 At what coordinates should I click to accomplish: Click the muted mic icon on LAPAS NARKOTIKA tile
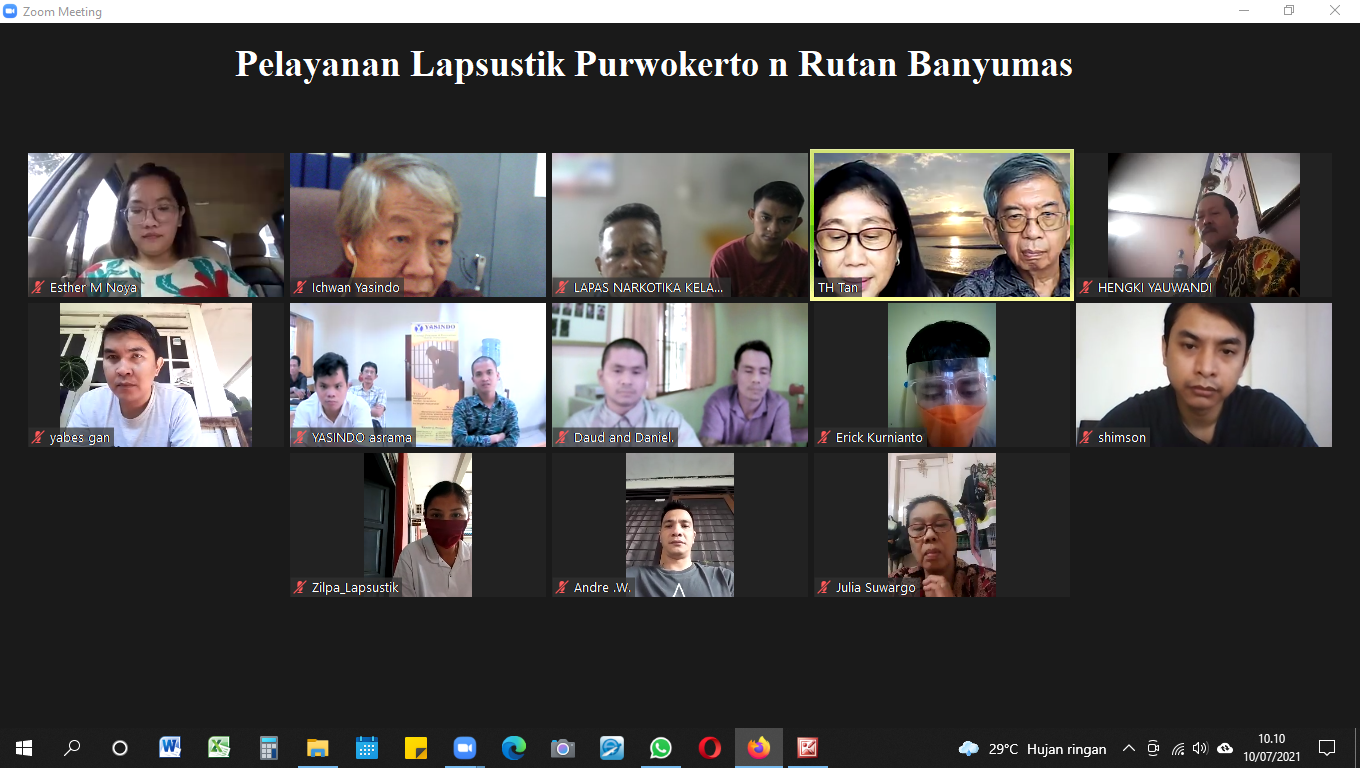pos(562,288)
